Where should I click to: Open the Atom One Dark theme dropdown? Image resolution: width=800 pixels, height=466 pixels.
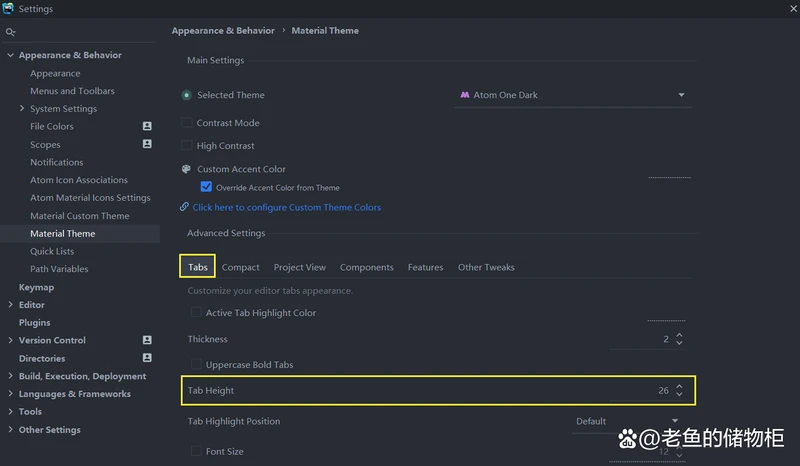572,95
